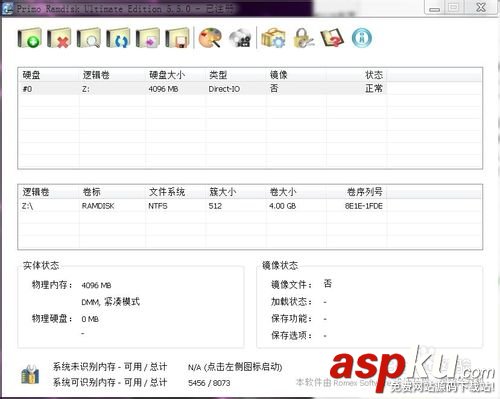Click the Direct-IO type cell
This screenshot has height=399, width=500.
tap(224, 89)
